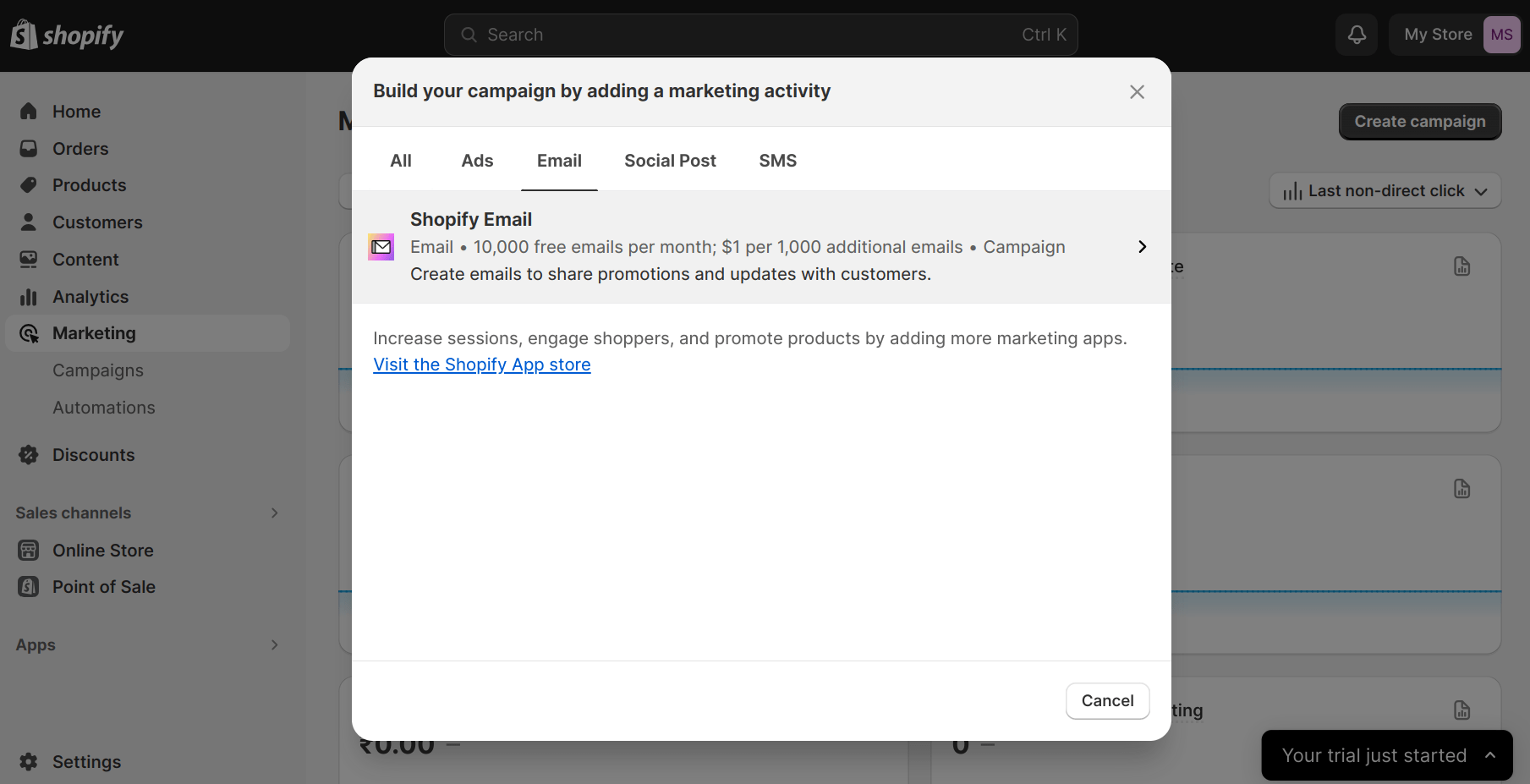Image resolution: width=1530 pixels, height=784 pixels.
Task: Click inside the Search field
Action: click(x=760, y=34)
